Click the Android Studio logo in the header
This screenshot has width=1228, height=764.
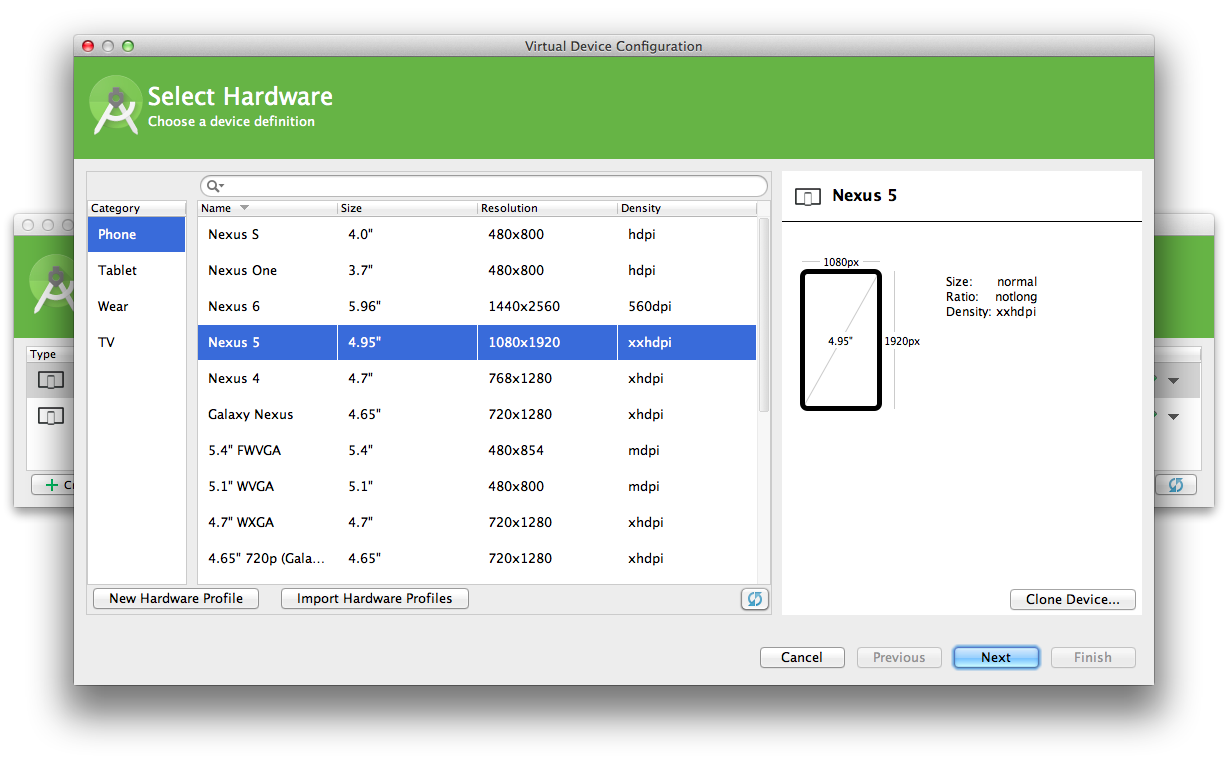tap(115, 105)
